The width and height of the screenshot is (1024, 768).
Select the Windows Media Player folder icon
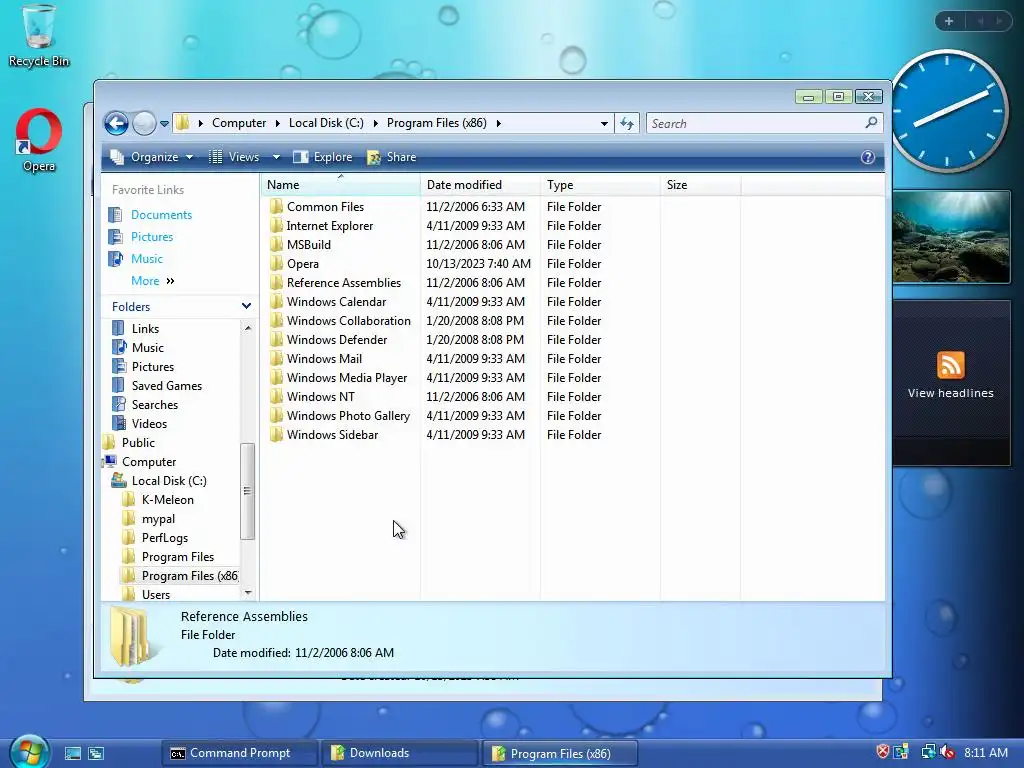(x=276, y=377)
